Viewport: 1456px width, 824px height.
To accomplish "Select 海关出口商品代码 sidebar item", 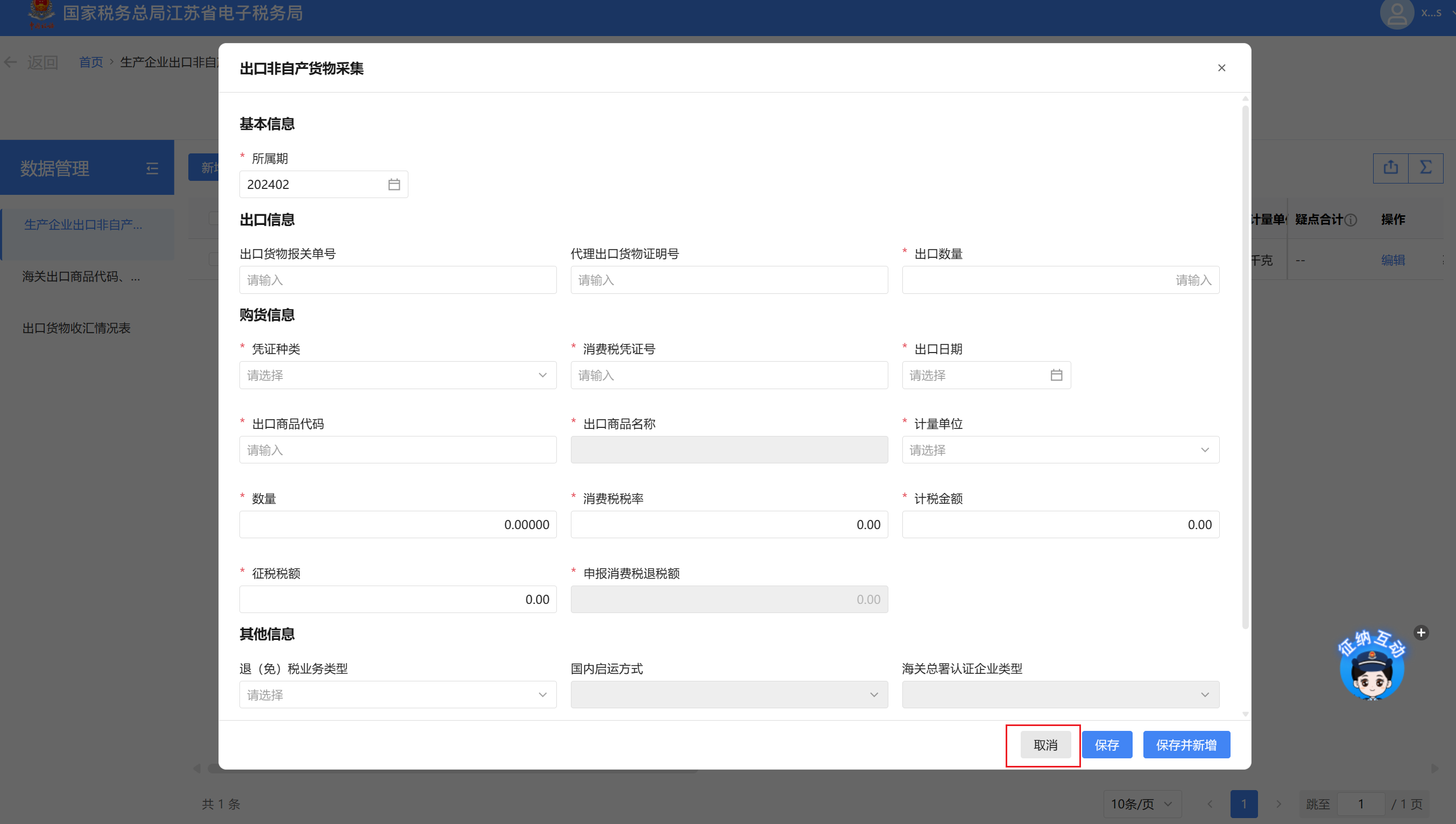I will click(81, 277).
